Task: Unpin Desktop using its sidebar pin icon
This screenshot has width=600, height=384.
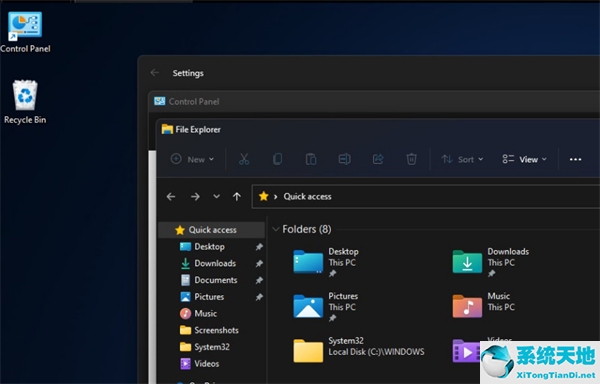Action: pos(259,247)
